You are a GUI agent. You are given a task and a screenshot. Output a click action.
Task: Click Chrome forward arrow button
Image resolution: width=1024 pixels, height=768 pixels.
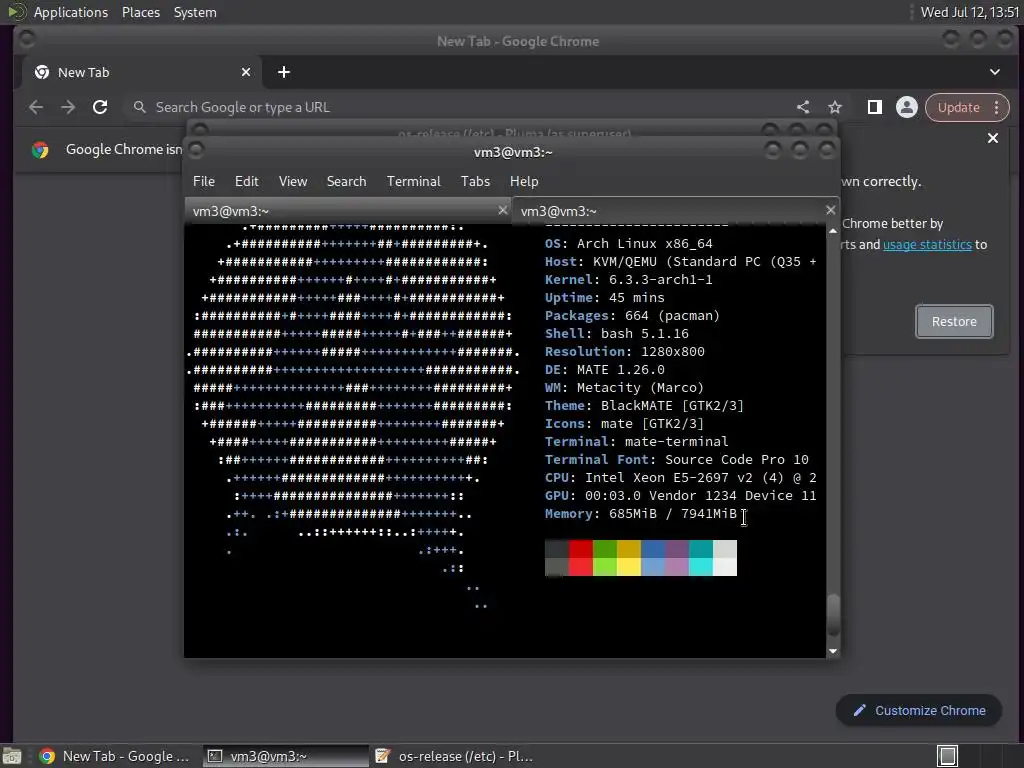coord(68,107)
